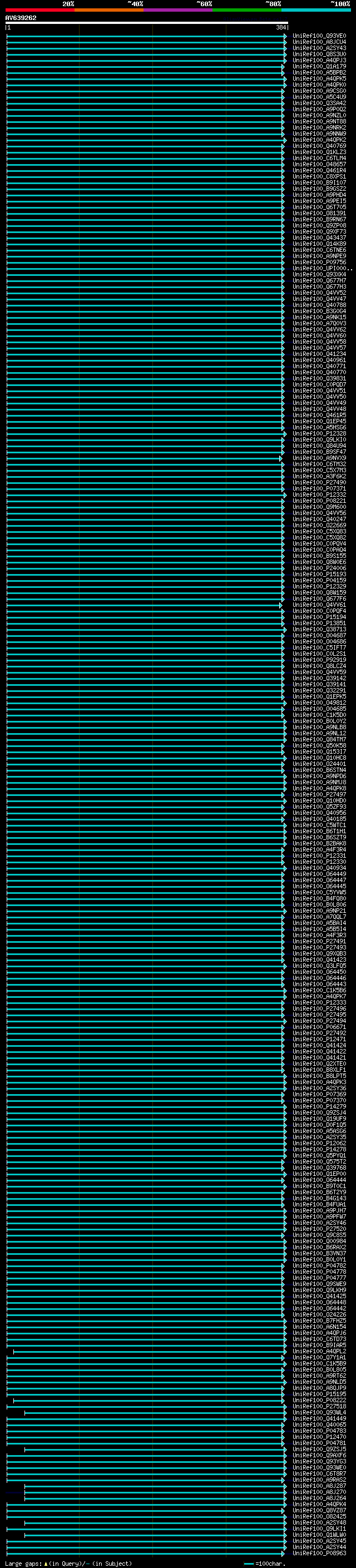356x1568 pixels.
Task: Open hit UniRef100_Q7Y1A1
Action: click(319, 1357)
